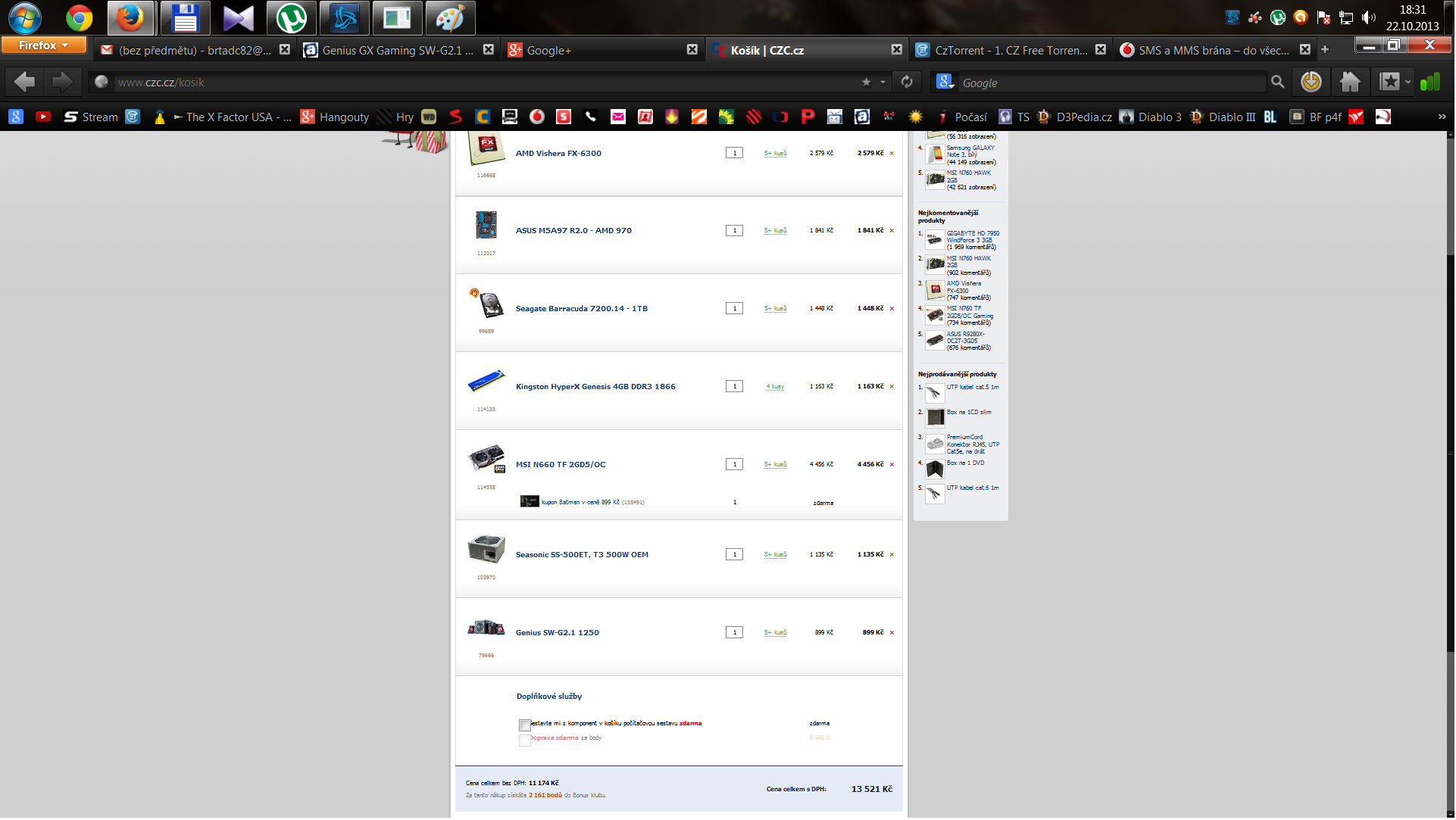This screenshot has height=820, width=1456.
Task: Open Seagate Barracuda 1TB product link
Action: (581, 308)
